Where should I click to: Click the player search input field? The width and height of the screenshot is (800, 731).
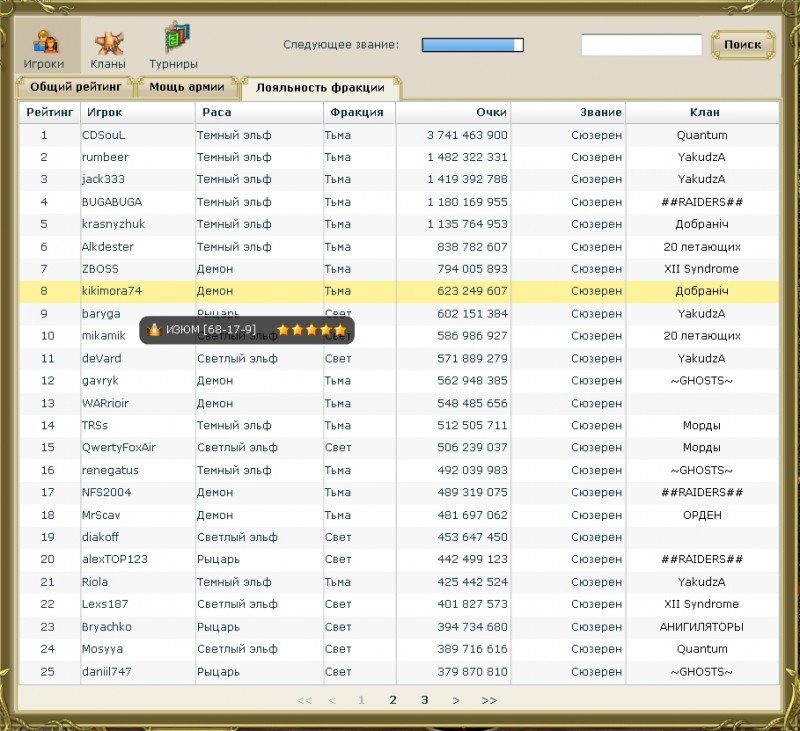click(x=641, y=45)
